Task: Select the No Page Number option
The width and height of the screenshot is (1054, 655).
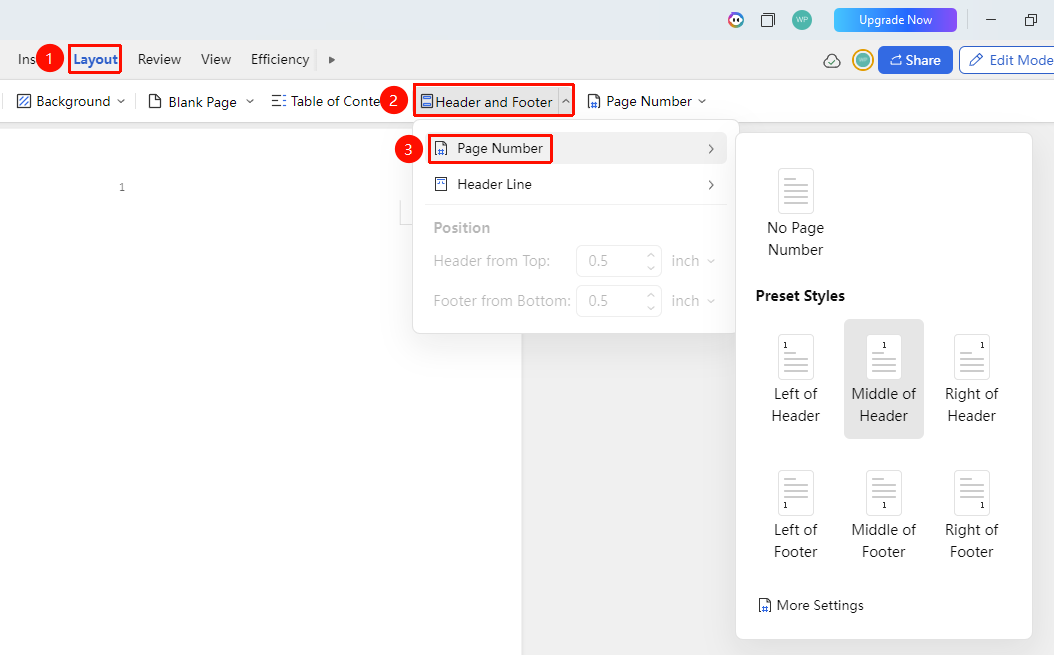Action: [x=796, y=213]
